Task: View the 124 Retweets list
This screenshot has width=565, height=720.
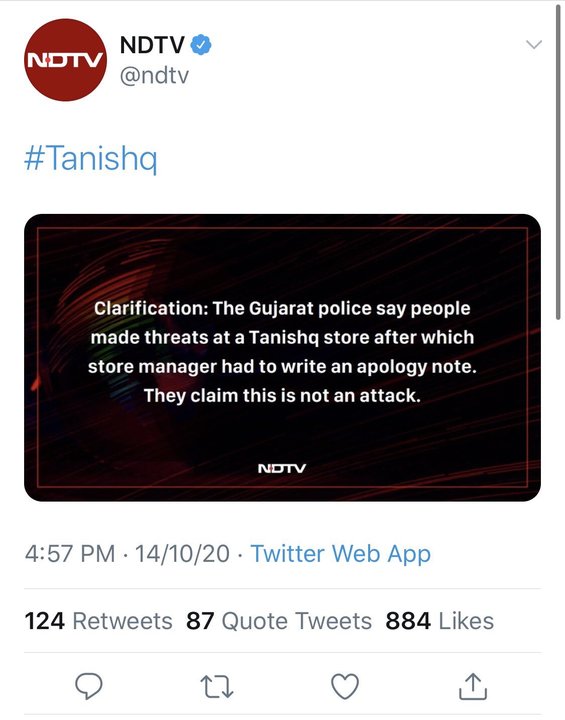Action: tap(98, 621)
